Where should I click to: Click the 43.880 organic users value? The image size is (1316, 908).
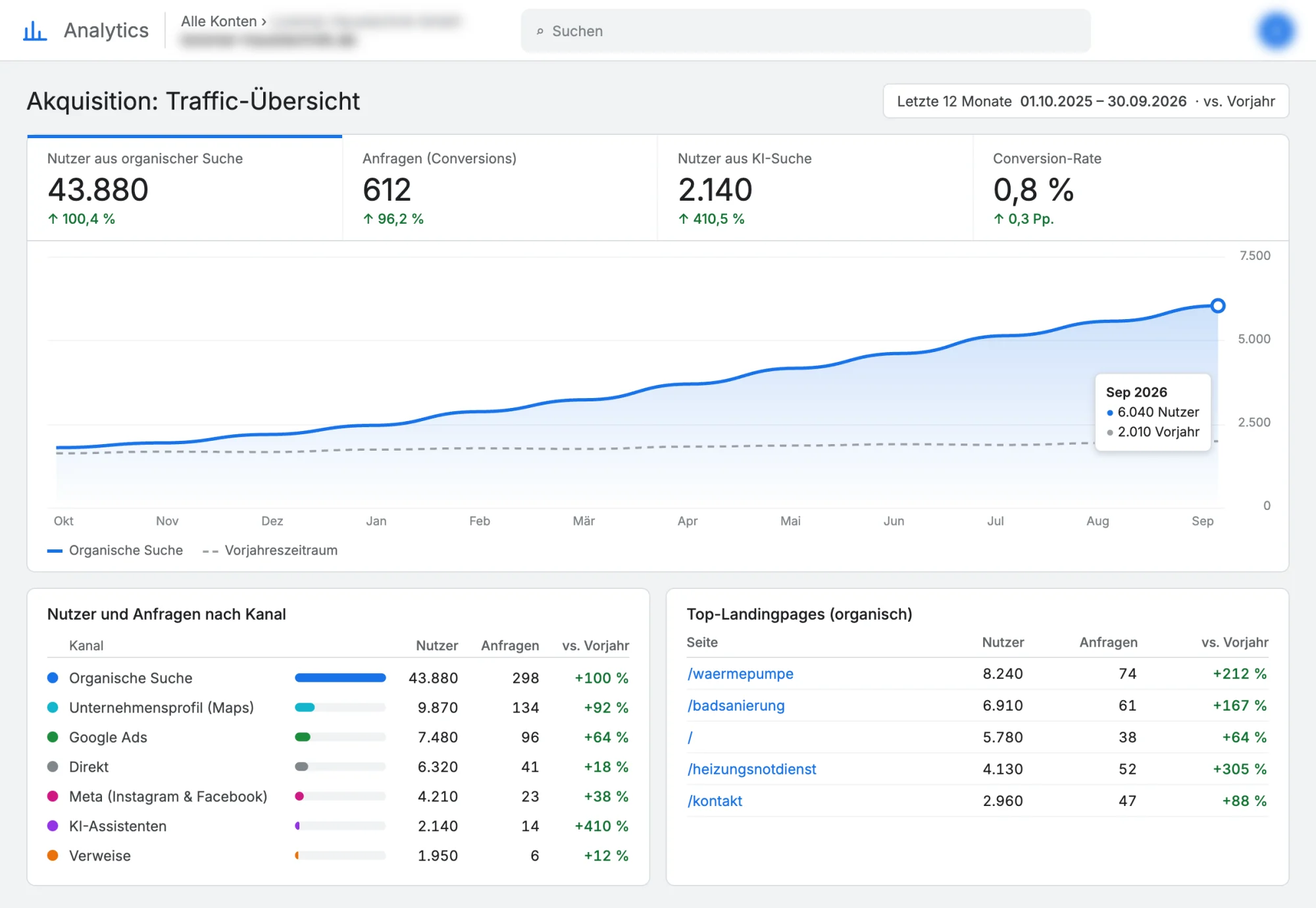98,189
